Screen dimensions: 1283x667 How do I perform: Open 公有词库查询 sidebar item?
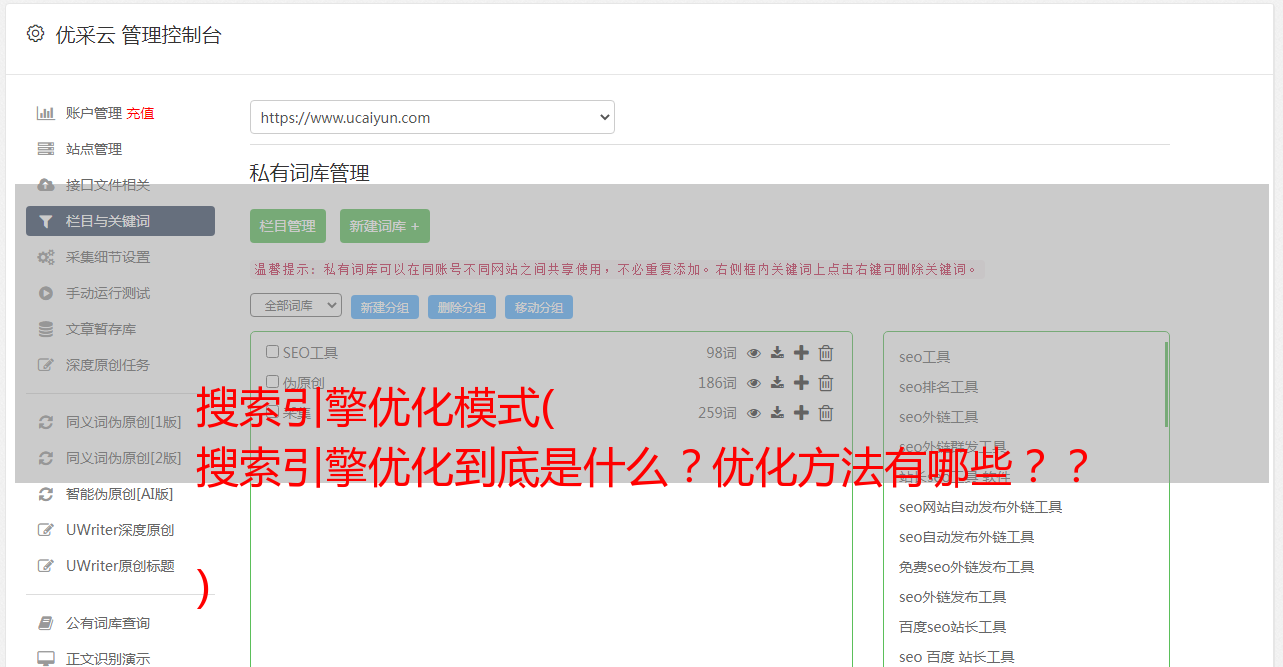pos(108,623)
